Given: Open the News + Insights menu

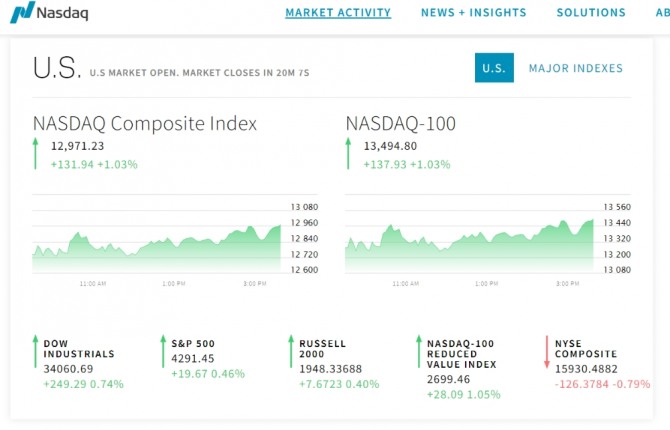Looking at the screenshot, I should (x=474, y=13).
